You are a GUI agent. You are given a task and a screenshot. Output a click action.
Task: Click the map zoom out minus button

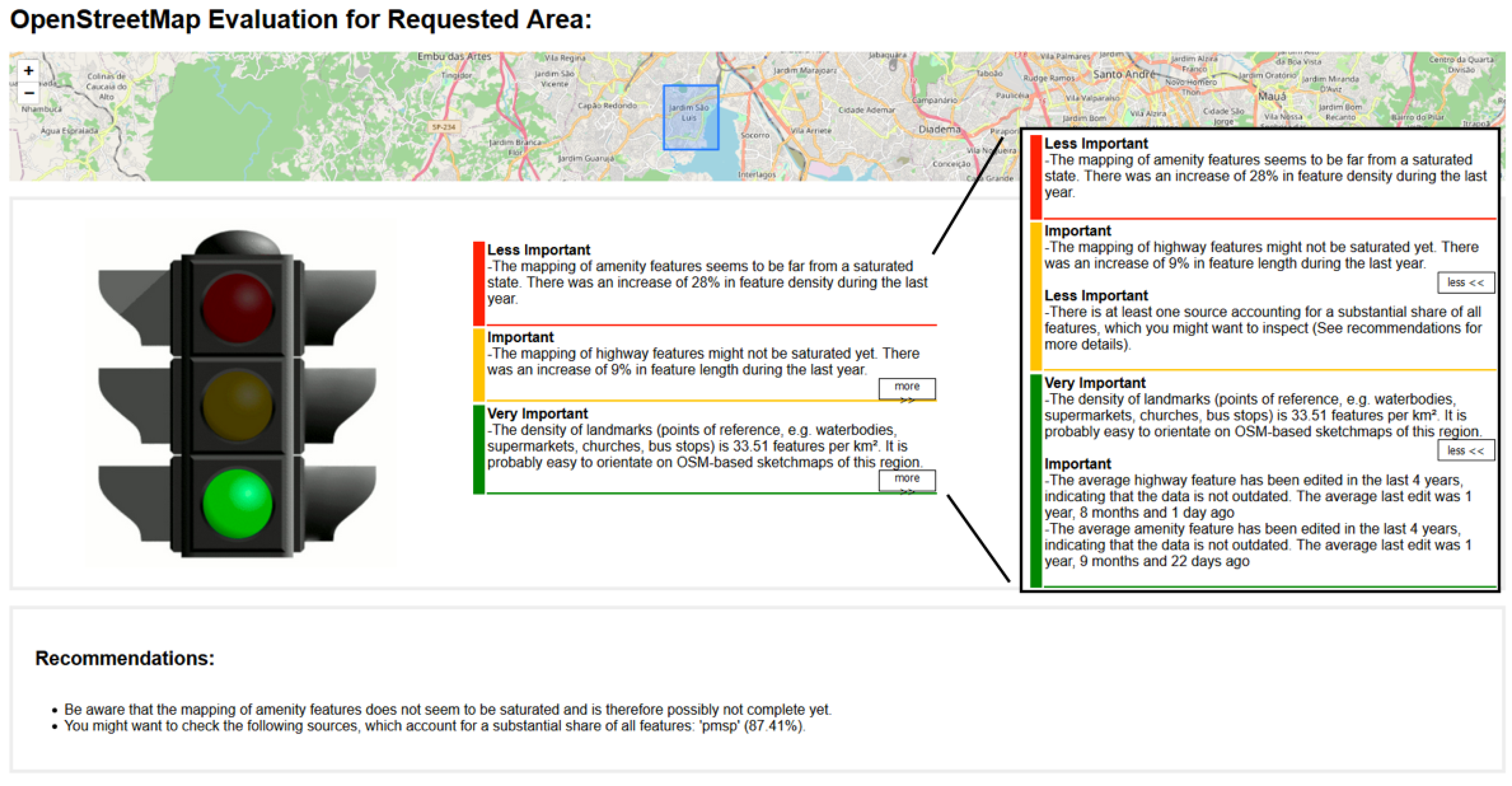coord(28,93)
